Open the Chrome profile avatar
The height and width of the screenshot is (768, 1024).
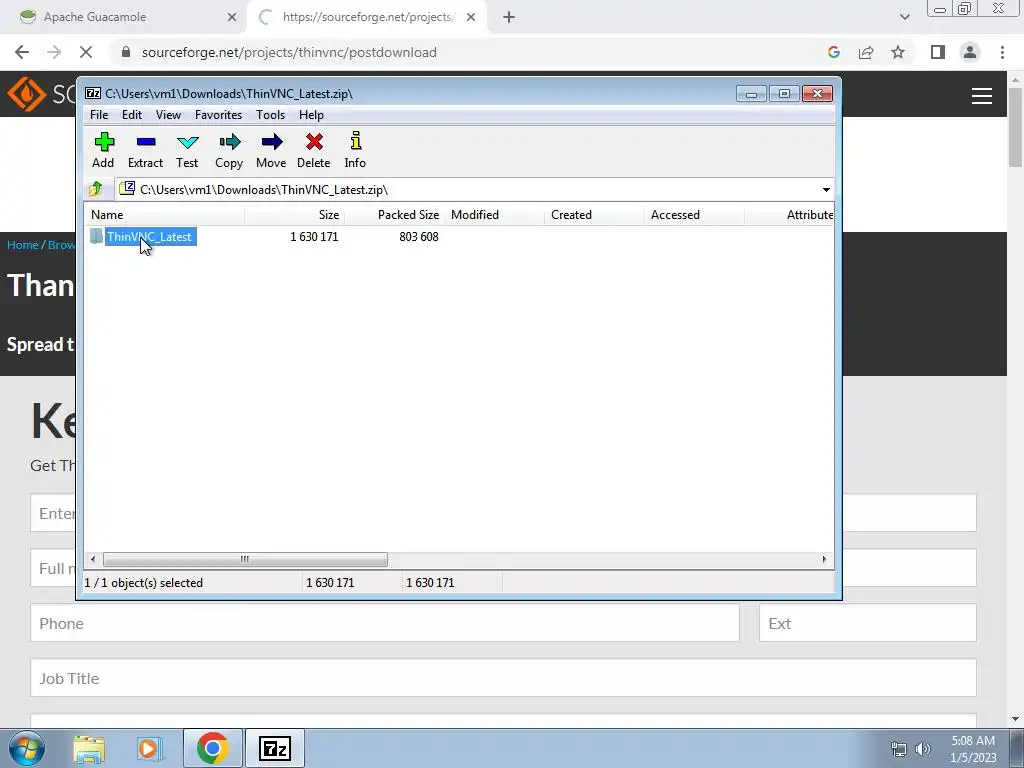pyautogui.click(x=970, y=52)
